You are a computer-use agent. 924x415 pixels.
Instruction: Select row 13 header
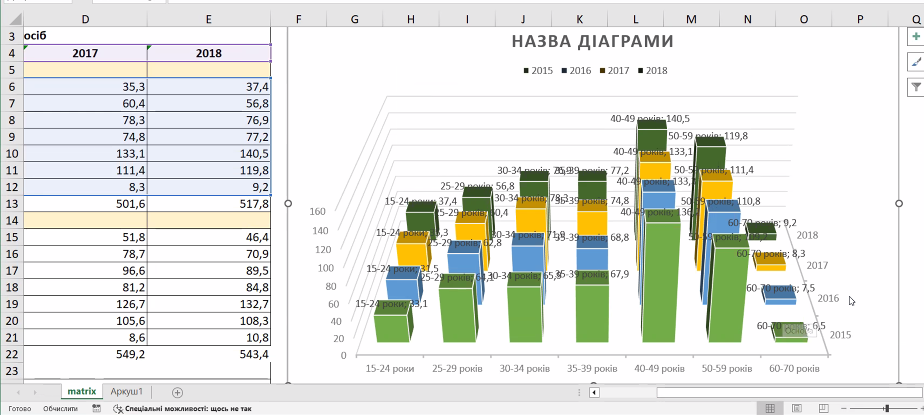click(x=11, y=204)
